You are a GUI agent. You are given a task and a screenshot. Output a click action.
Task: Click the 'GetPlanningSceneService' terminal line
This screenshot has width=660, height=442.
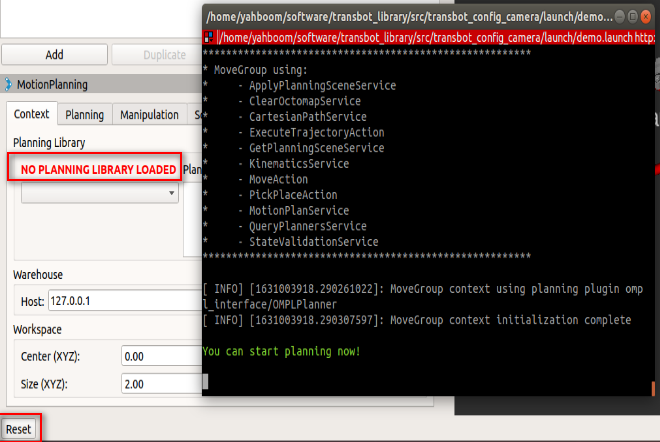(317, 148)
